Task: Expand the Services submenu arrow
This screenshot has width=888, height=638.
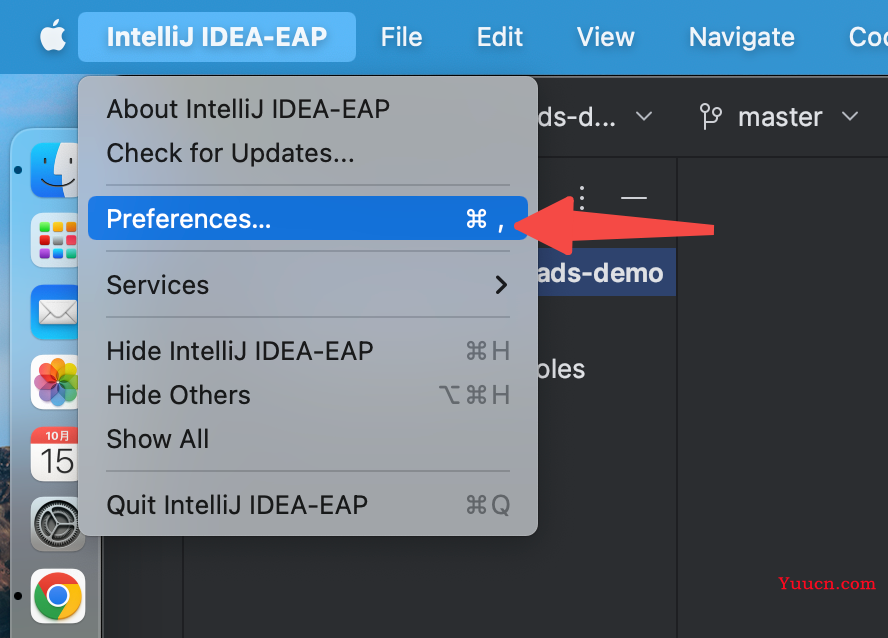Action: point(501,285)
